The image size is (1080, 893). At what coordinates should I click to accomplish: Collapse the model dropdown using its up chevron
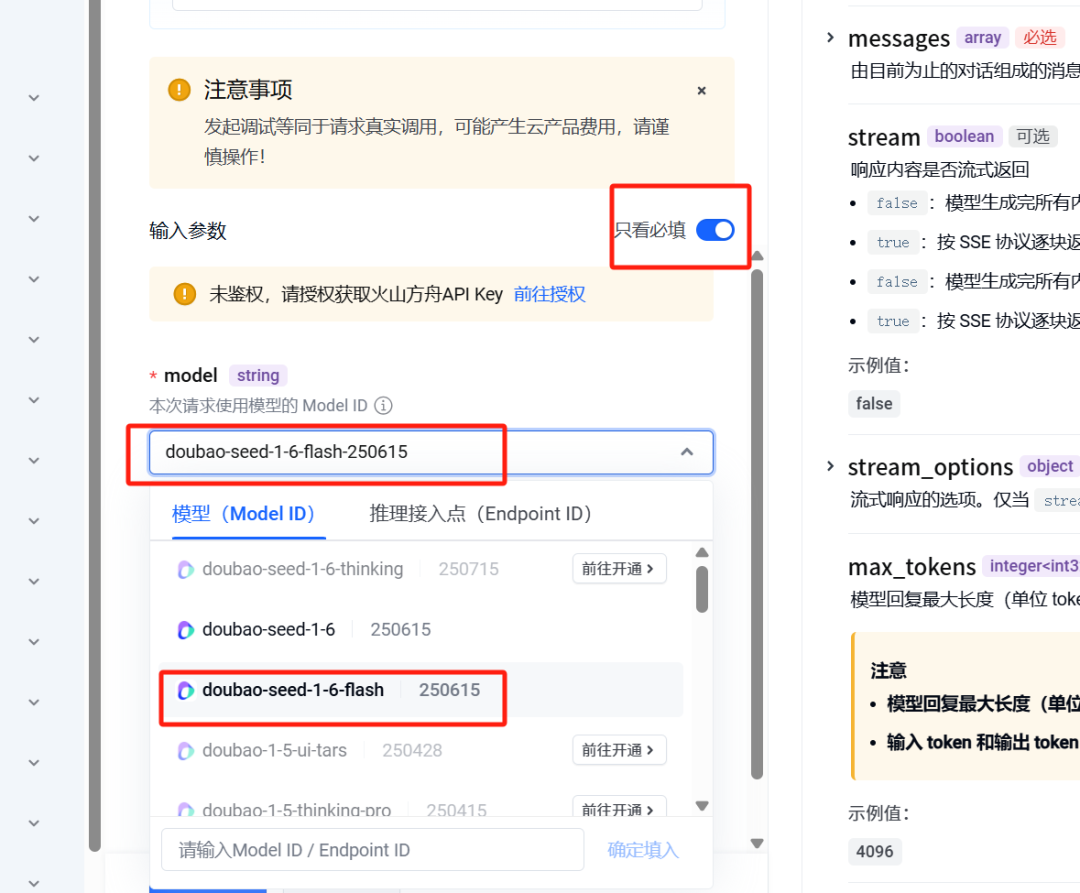click(687, 452)
